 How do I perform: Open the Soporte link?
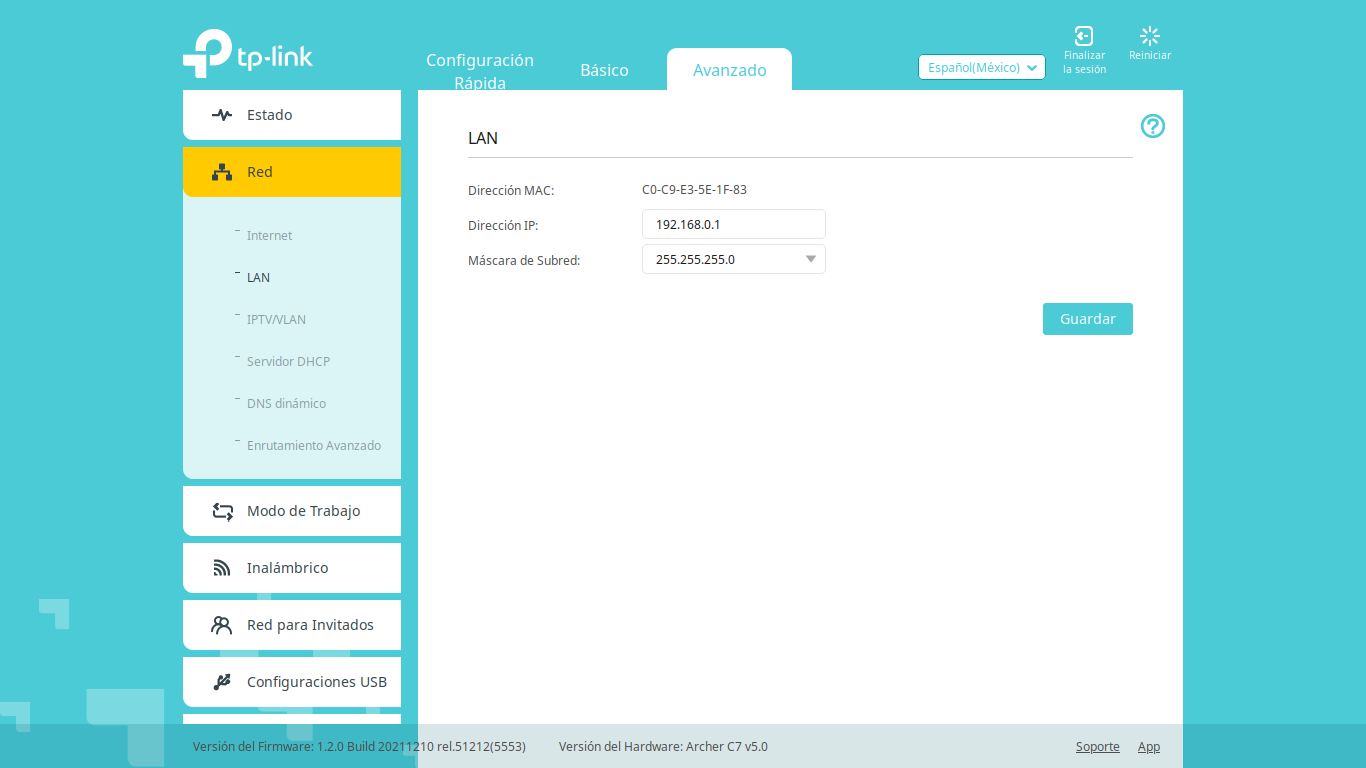pyautogui.click(x=1098, y=747)
